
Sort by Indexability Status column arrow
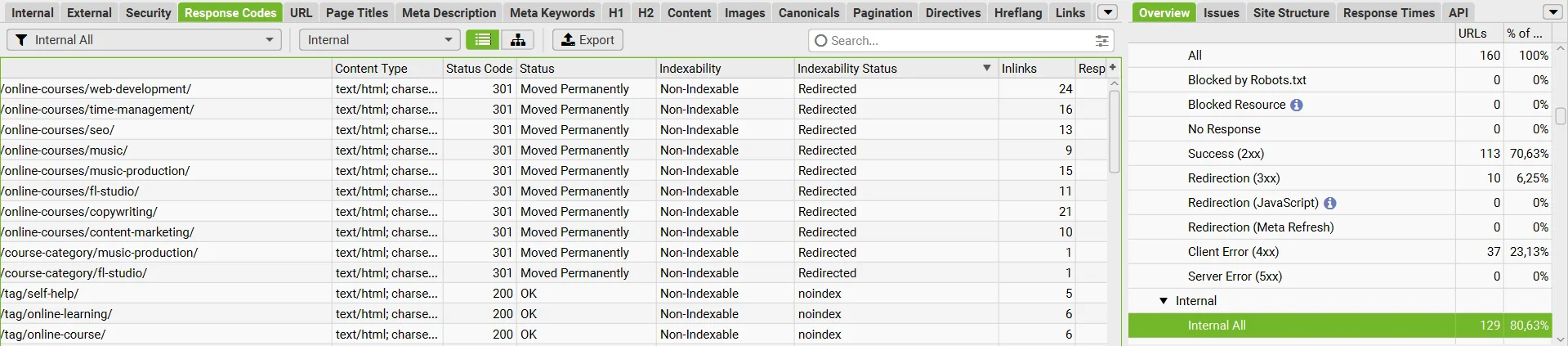[x=986, y=68]
